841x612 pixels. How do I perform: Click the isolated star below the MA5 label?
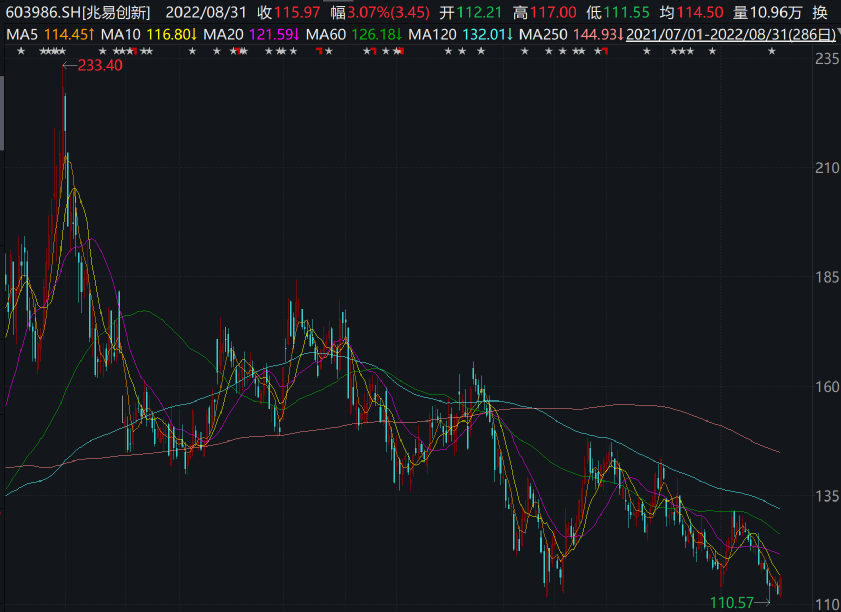(20, 51)
